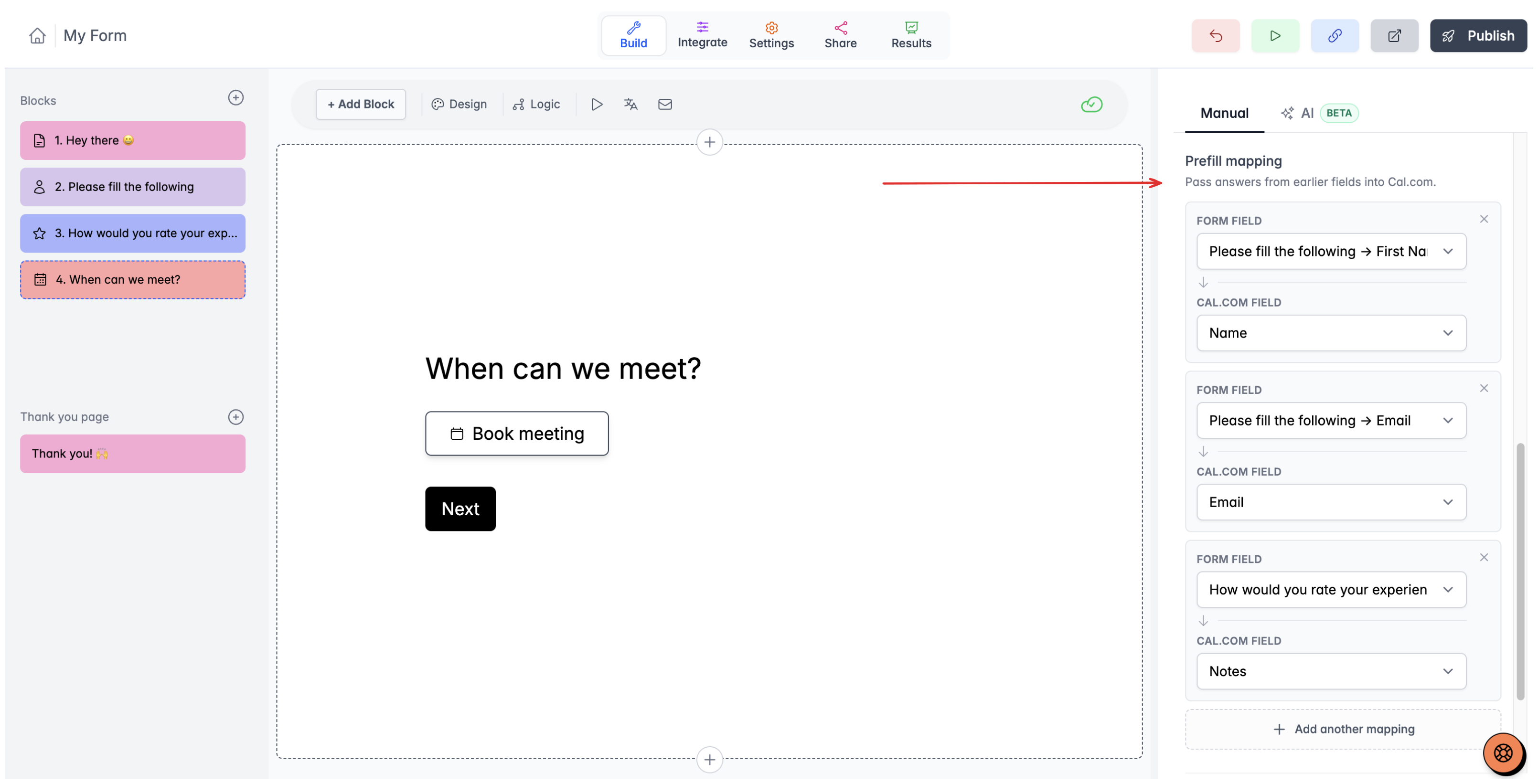
Task: Remove the Email mapping with its X
Action: pyautogui.click(x=1484, y=389)
